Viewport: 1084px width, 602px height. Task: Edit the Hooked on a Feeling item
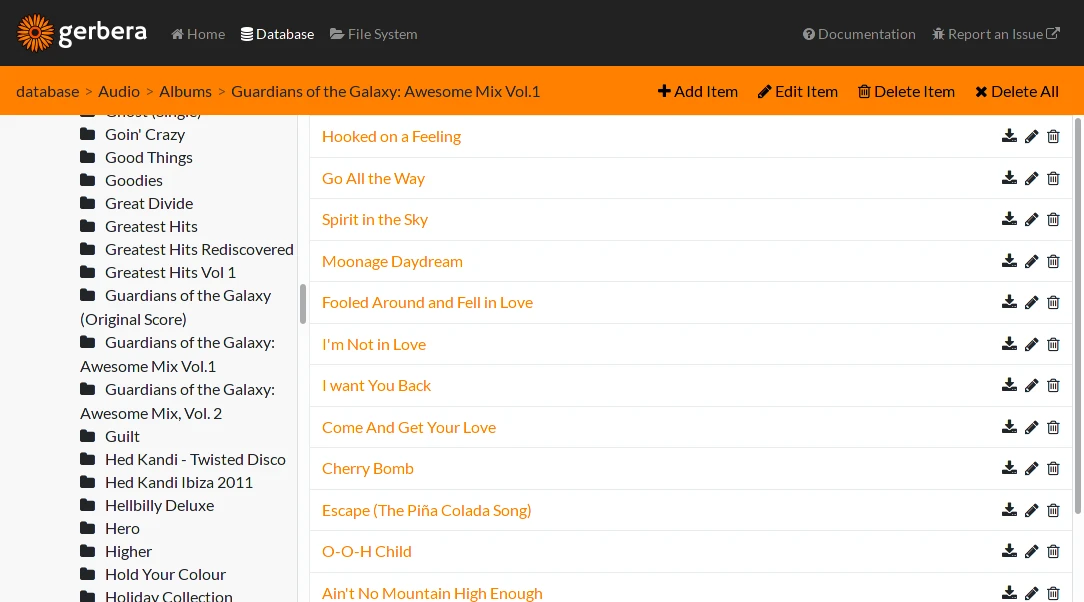[1031, 136]
